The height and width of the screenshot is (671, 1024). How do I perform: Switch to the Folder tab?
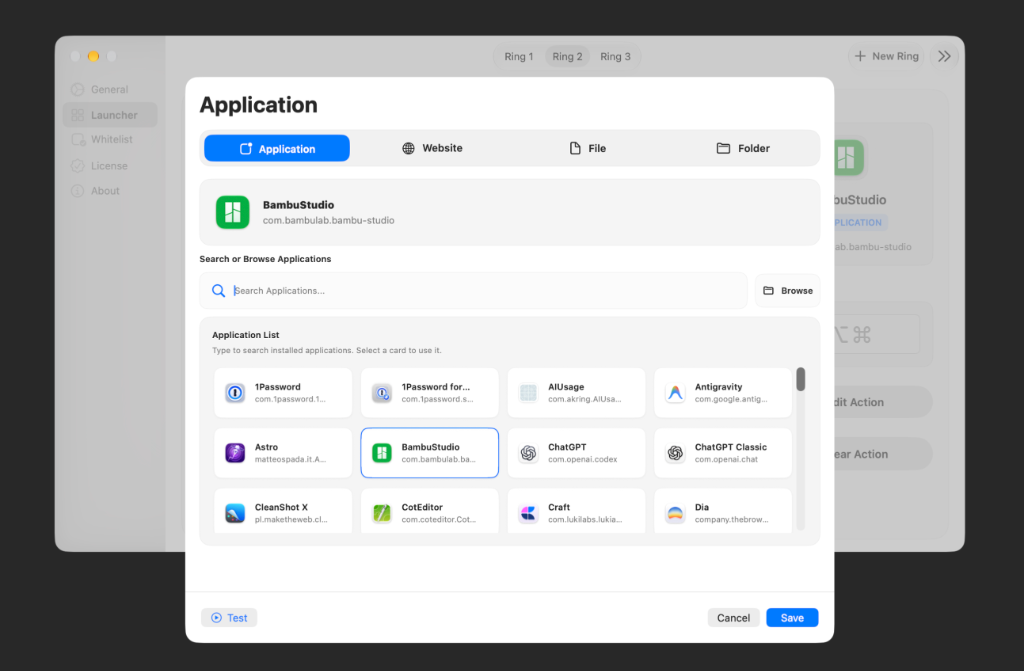point(743,148)
